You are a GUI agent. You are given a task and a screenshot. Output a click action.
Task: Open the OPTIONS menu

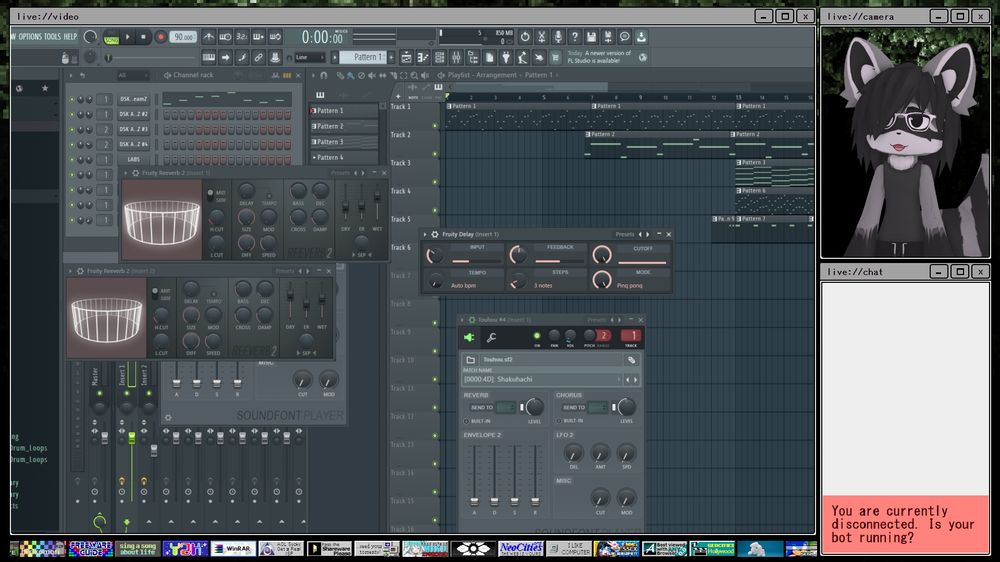pos(29,36)
